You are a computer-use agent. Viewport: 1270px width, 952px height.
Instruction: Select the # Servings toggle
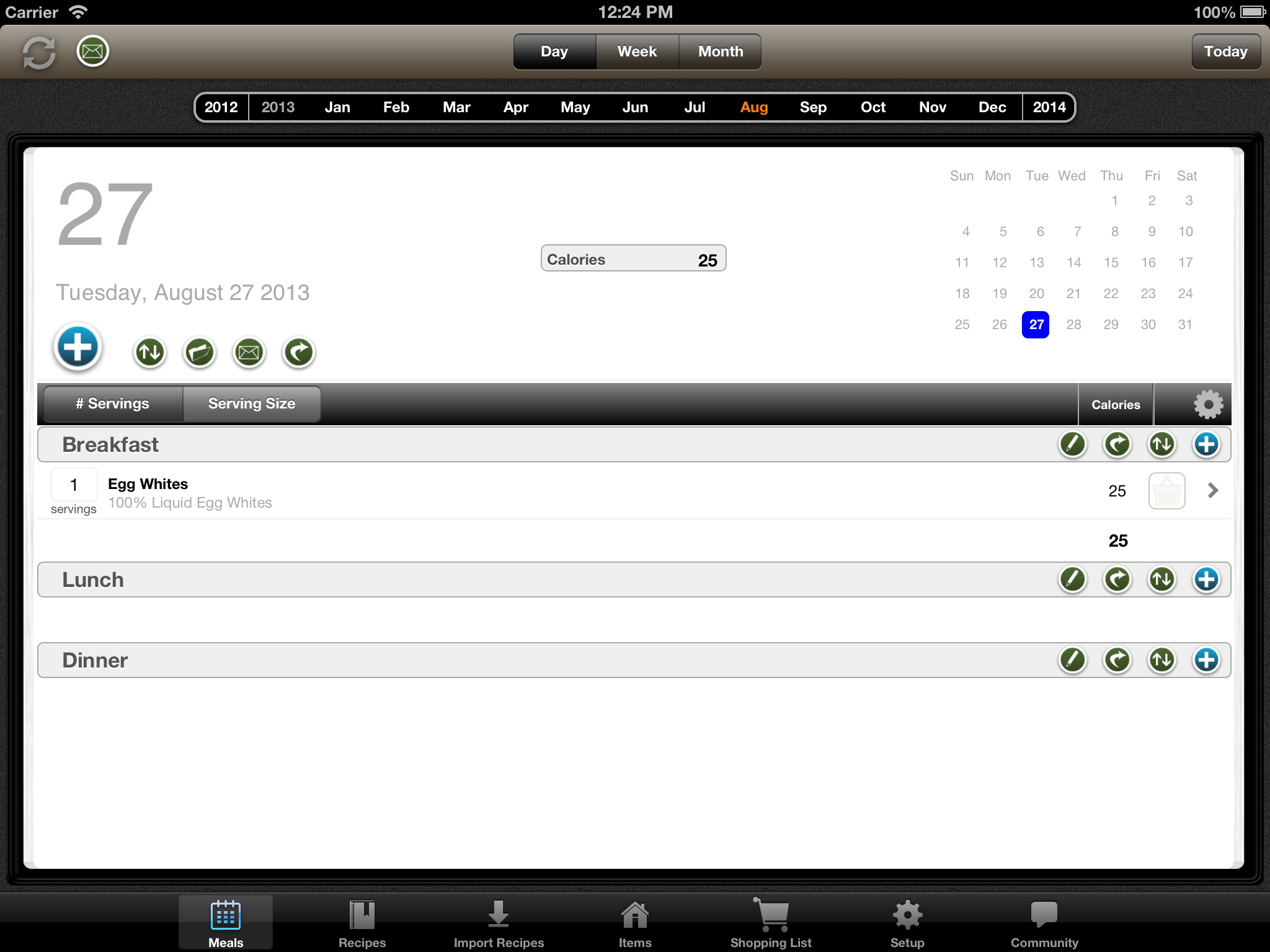[x=112, y=403]
